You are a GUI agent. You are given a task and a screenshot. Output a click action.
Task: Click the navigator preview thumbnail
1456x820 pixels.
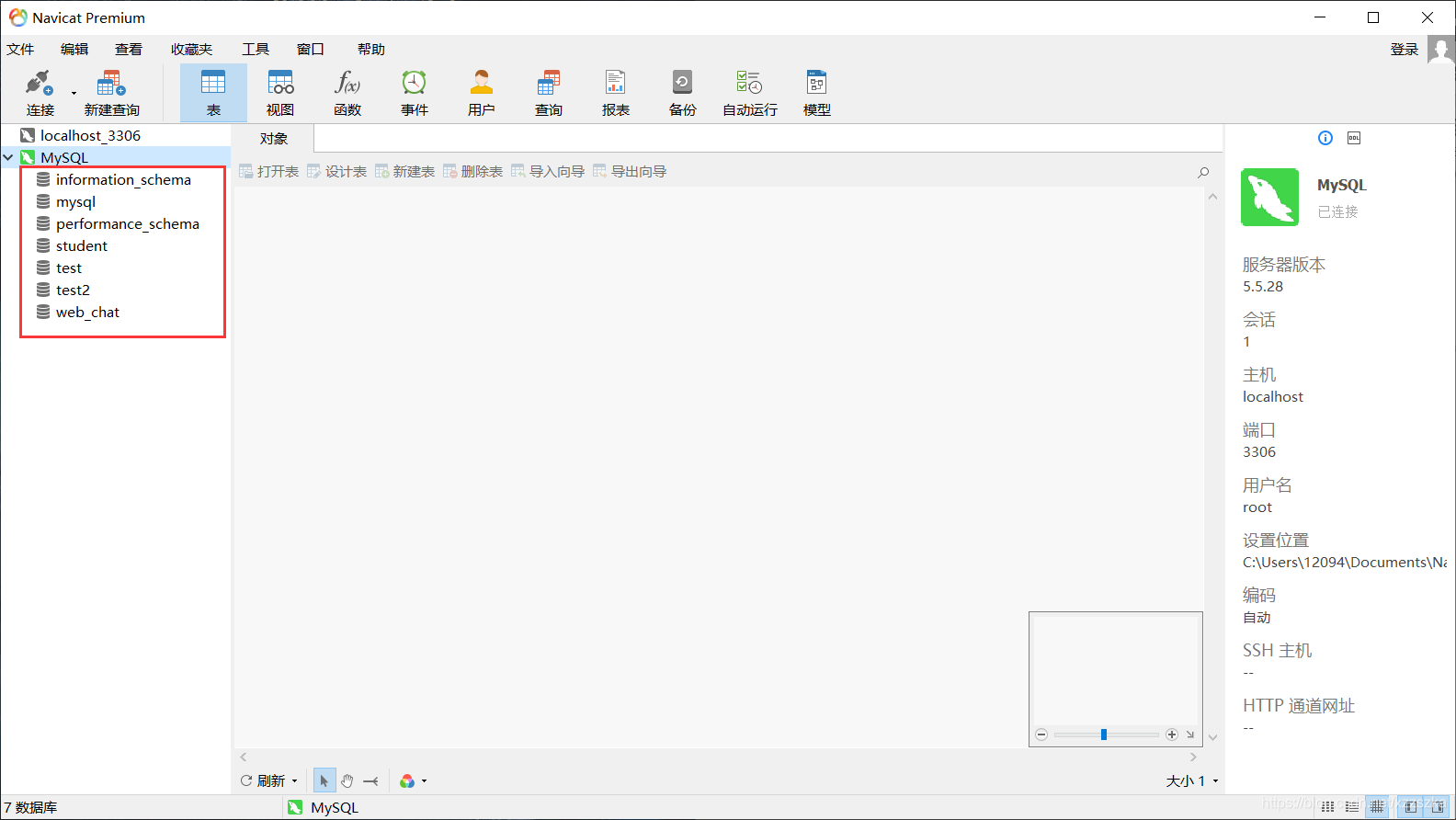[x=1116, y=669]
